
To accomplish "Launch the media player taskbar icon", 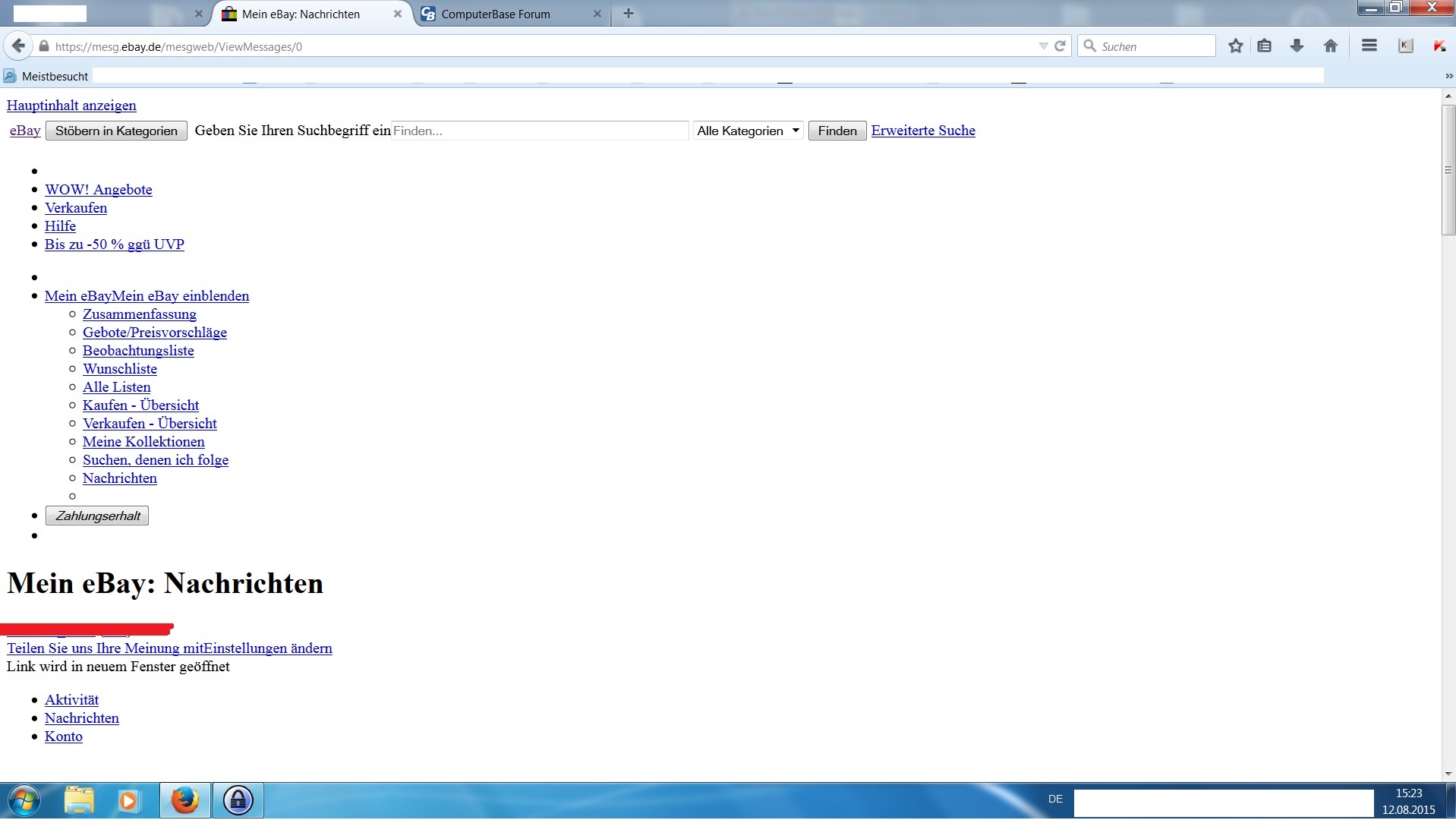I will (128, 800).
